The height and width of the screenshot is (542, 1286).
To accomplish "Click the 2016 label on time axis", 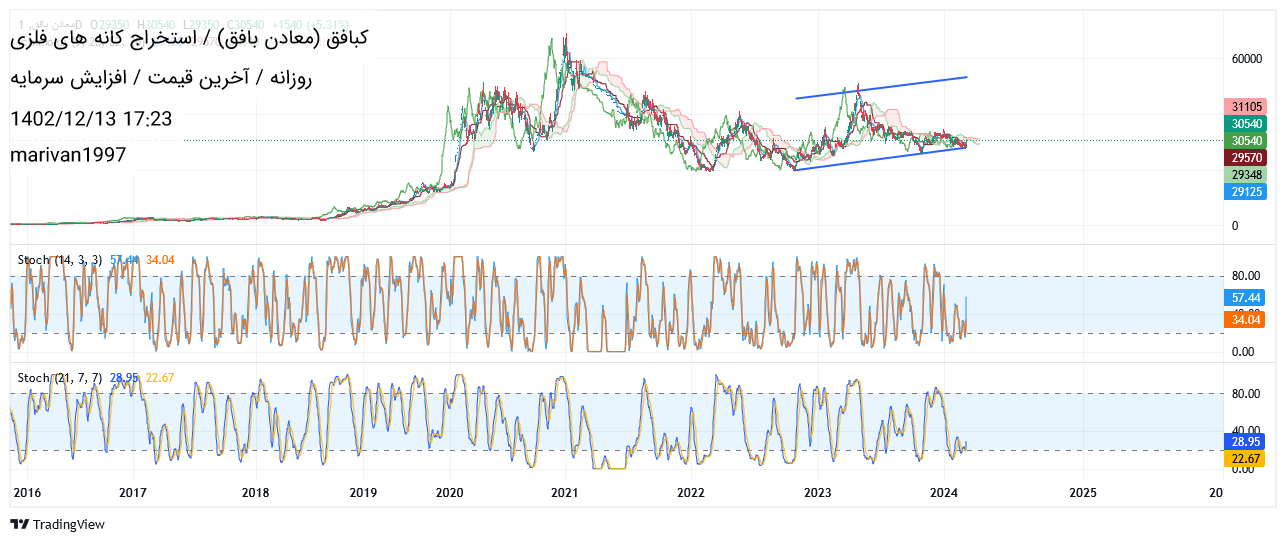I will pos(26,492).
